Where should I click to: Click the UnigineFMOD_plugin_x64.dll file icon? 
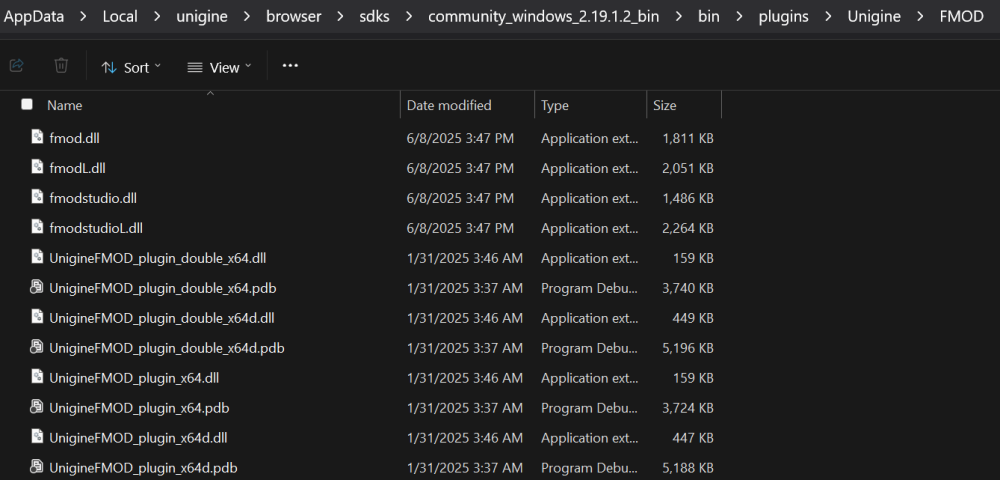point(37,378)
